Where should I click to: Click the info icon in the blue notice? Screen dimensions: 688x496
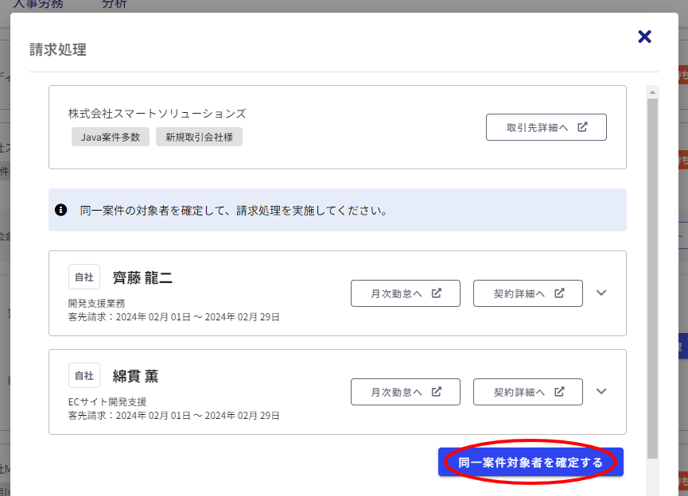click(61, 211)
